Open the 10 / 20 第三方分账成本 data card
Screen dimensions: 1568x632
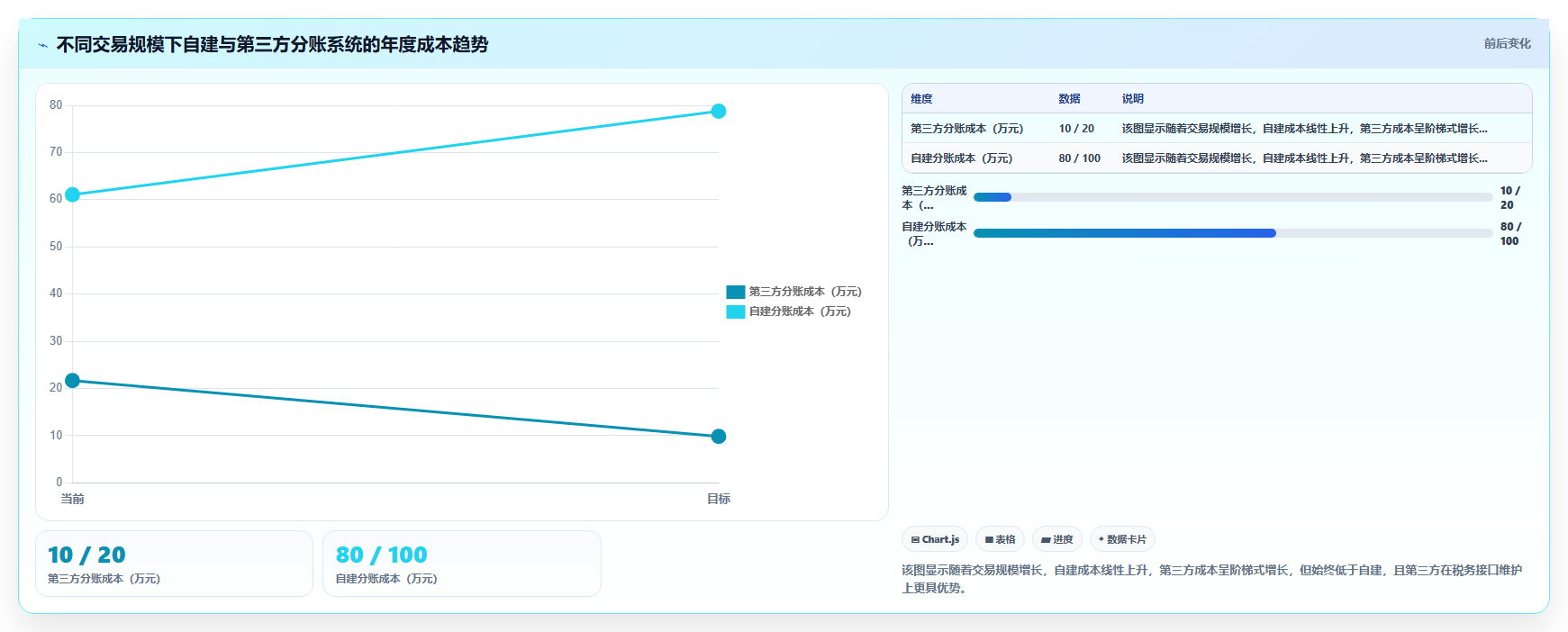(174, 564)
